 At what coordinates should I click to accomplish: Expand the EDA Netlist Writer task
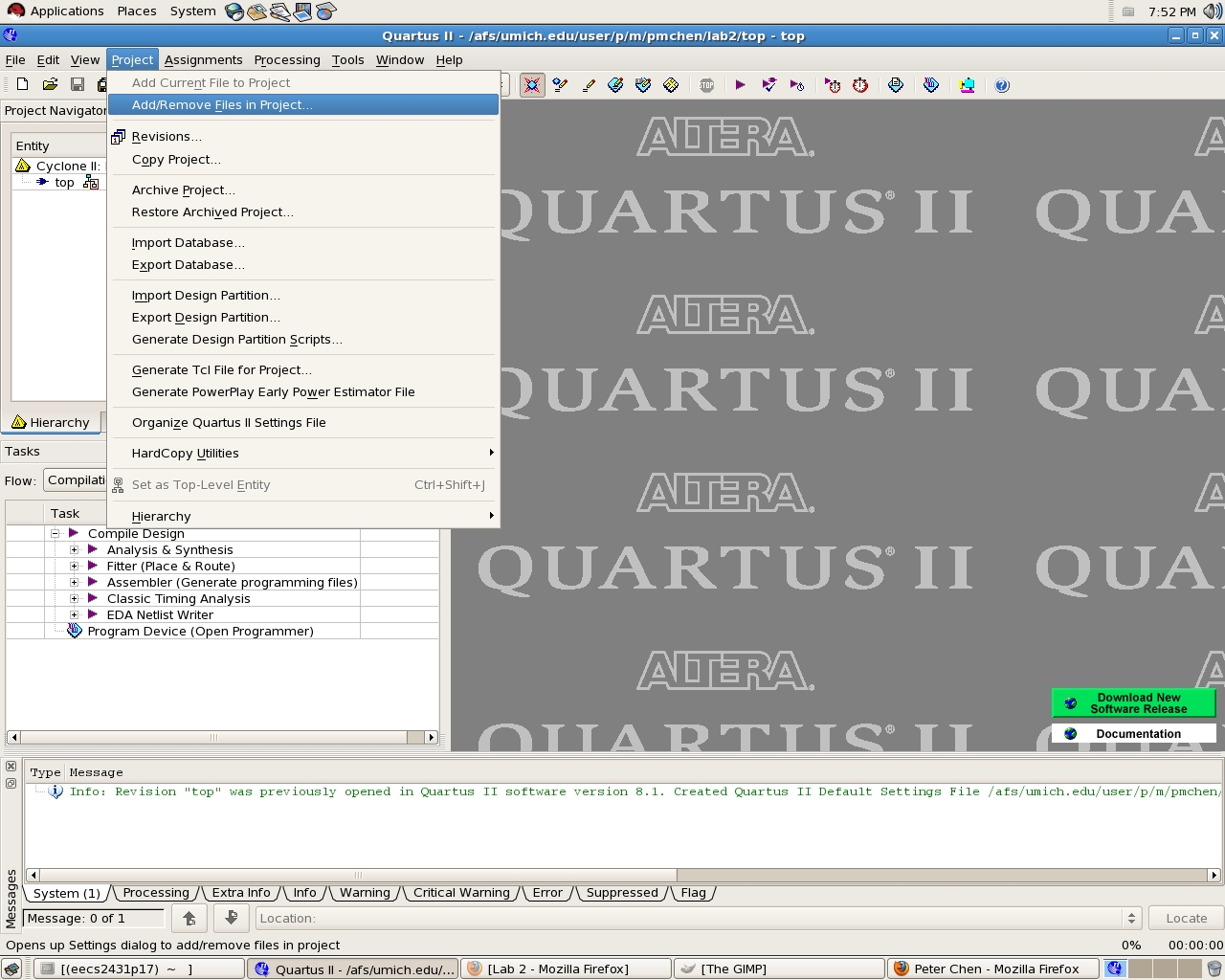pos(75,614)
